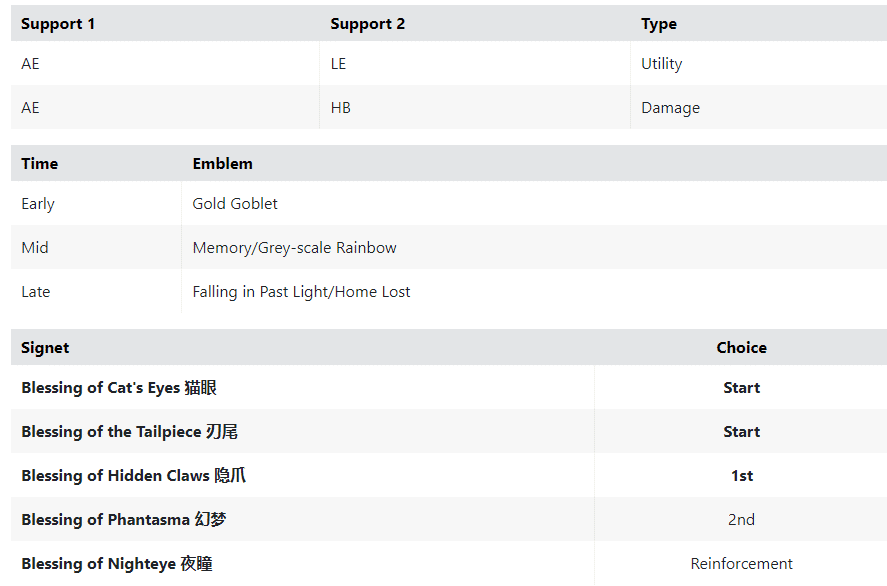
Task: Click the HB support cell
Action: pos(340,108)
